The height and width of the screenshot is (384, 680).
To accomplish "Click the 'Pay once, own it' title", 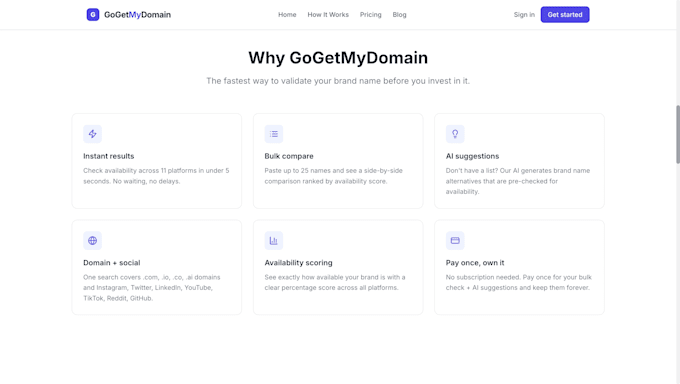I will [475, 263].
